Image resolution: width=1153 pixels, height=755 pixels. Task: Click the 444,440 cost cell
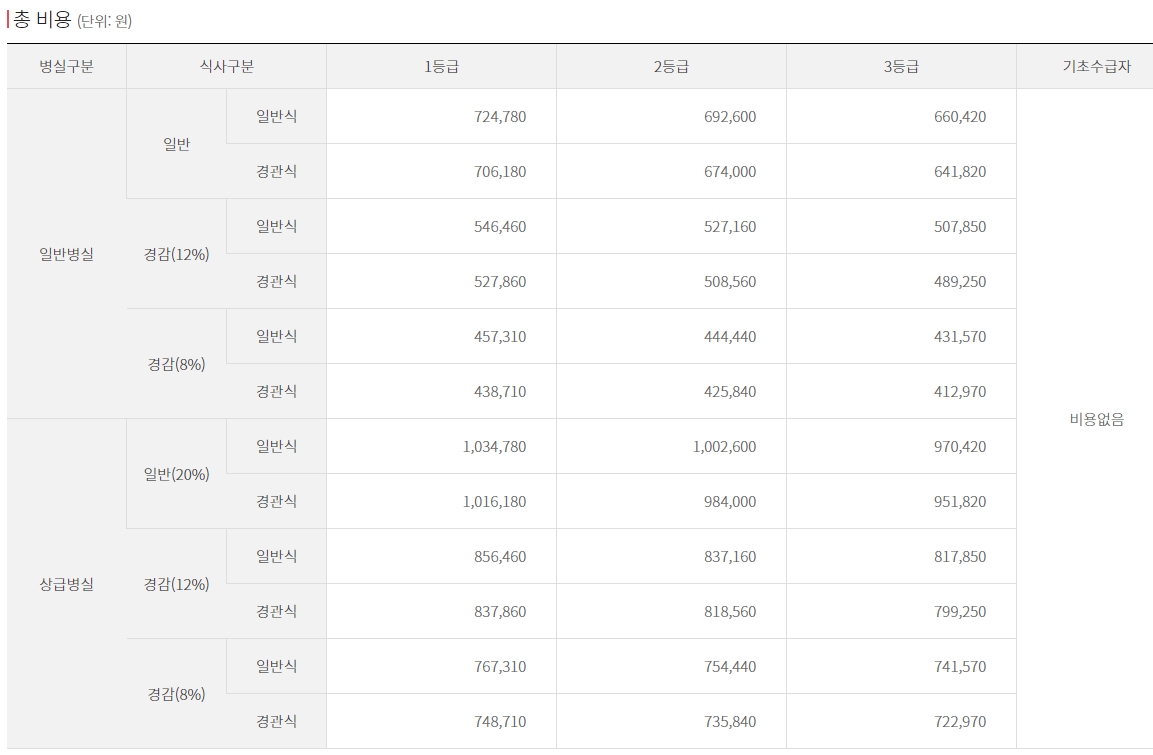(x=730, y=337)
